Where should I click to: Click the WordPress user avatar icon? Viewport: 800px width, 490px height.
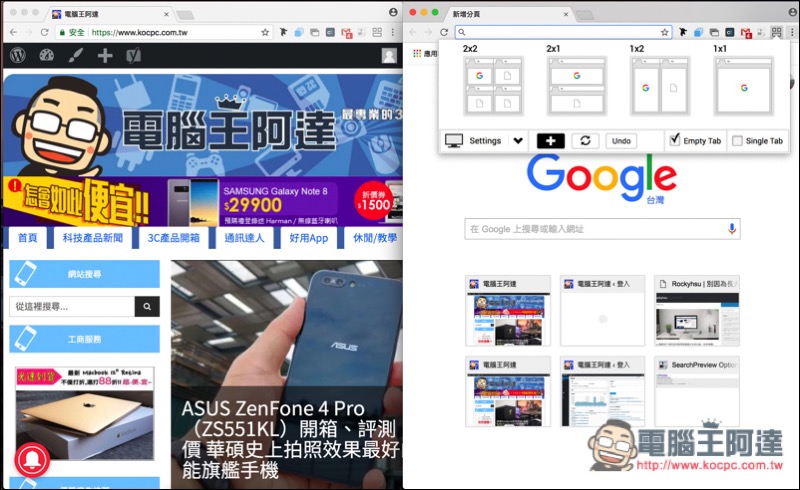pos(389,55)
